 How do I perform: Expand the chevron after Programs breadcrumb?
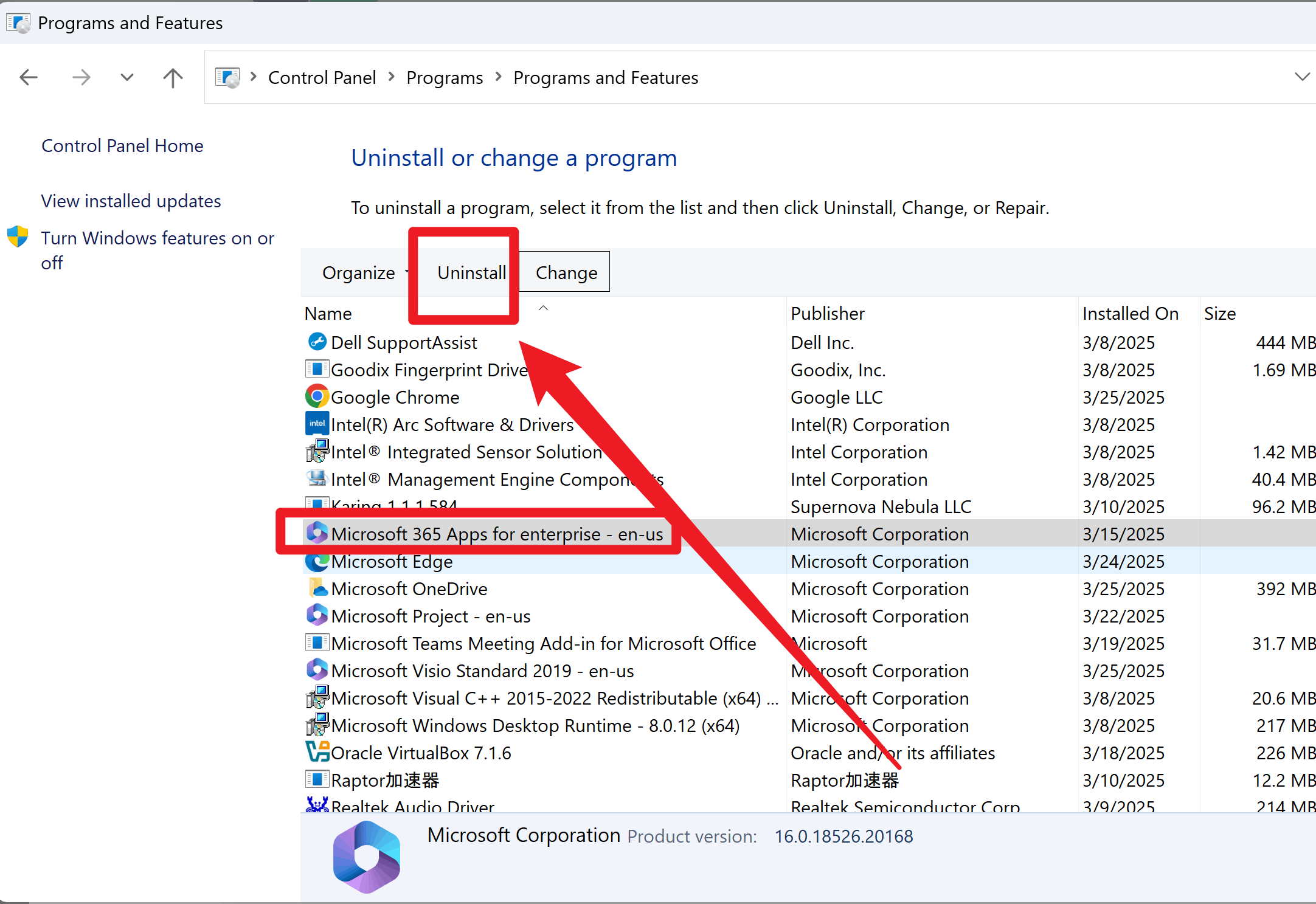click(499, 77)
